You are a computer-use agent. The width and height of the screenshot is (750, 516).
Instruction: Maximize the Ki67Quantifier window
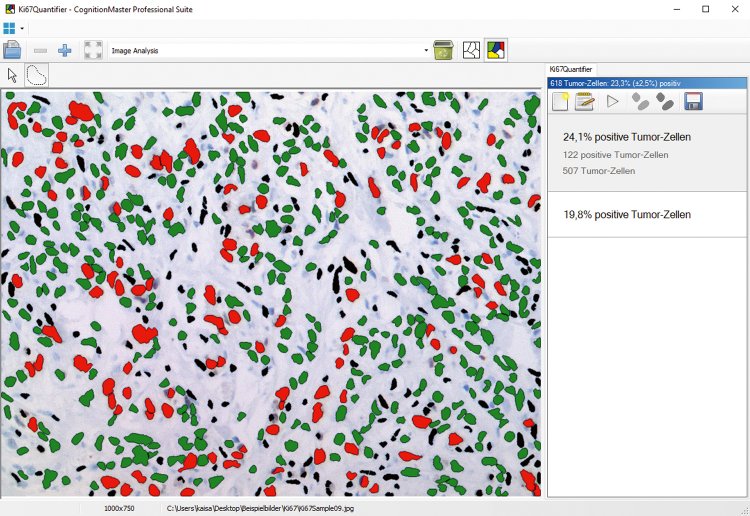pos(706,9)
